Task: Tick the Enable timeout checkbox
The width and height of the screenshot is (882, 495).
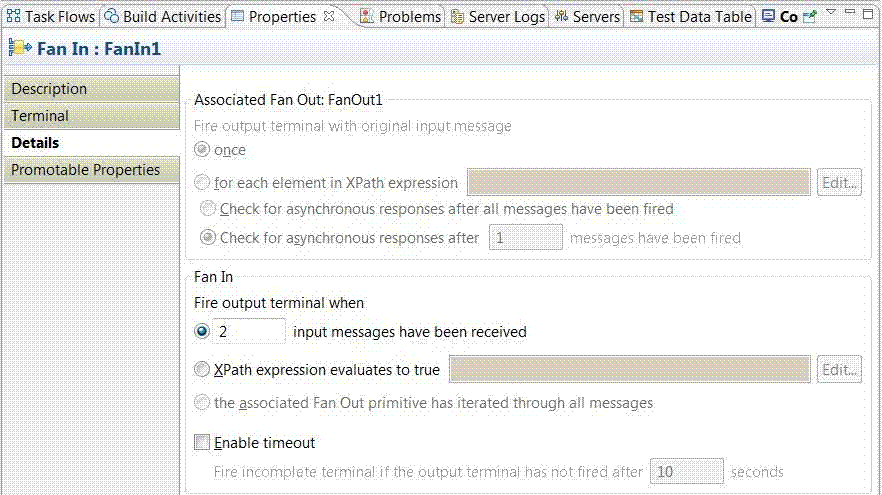Action: pyautogui.click(x=202, y=443)
